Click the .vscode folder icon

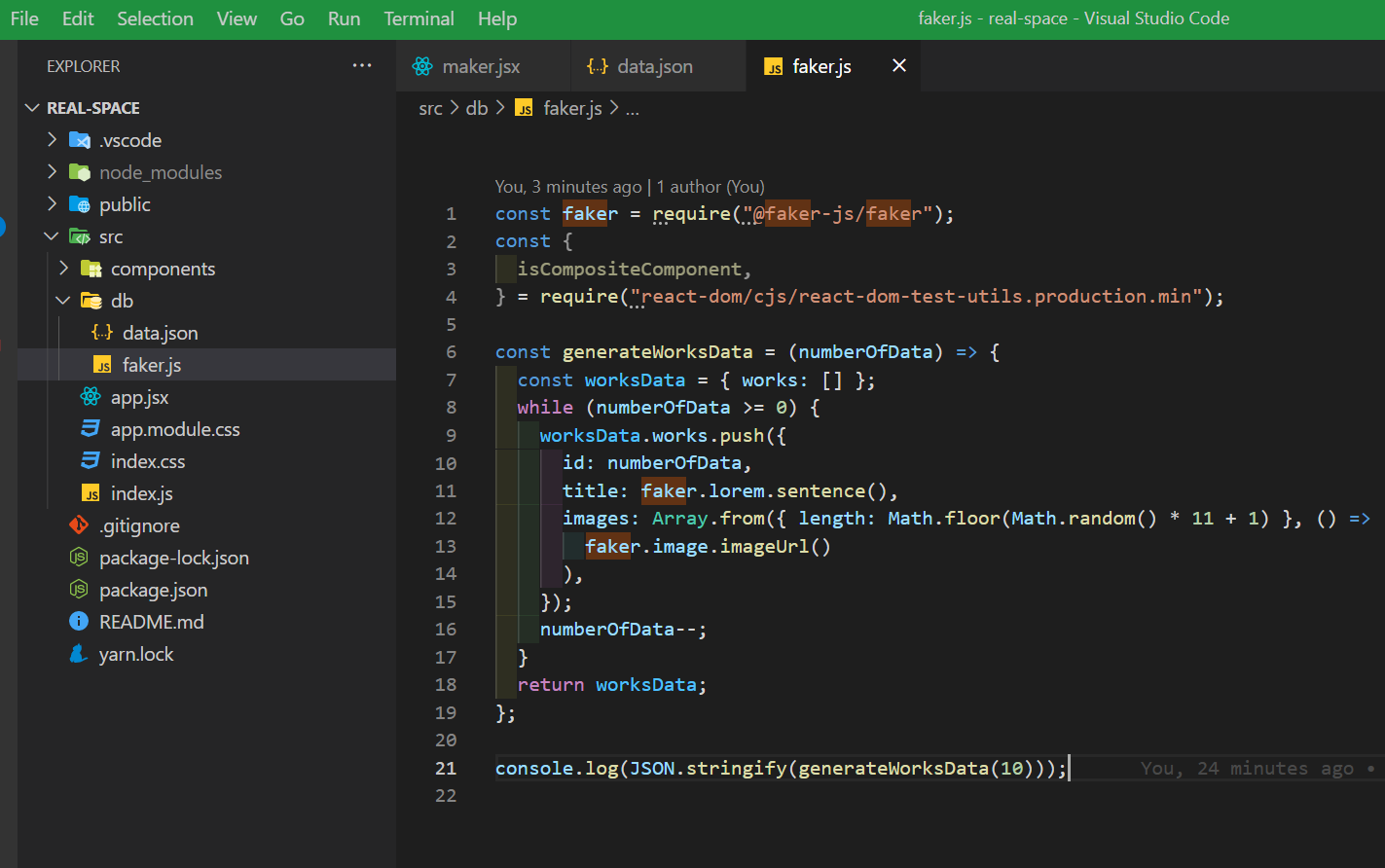(x=80, y=140)
